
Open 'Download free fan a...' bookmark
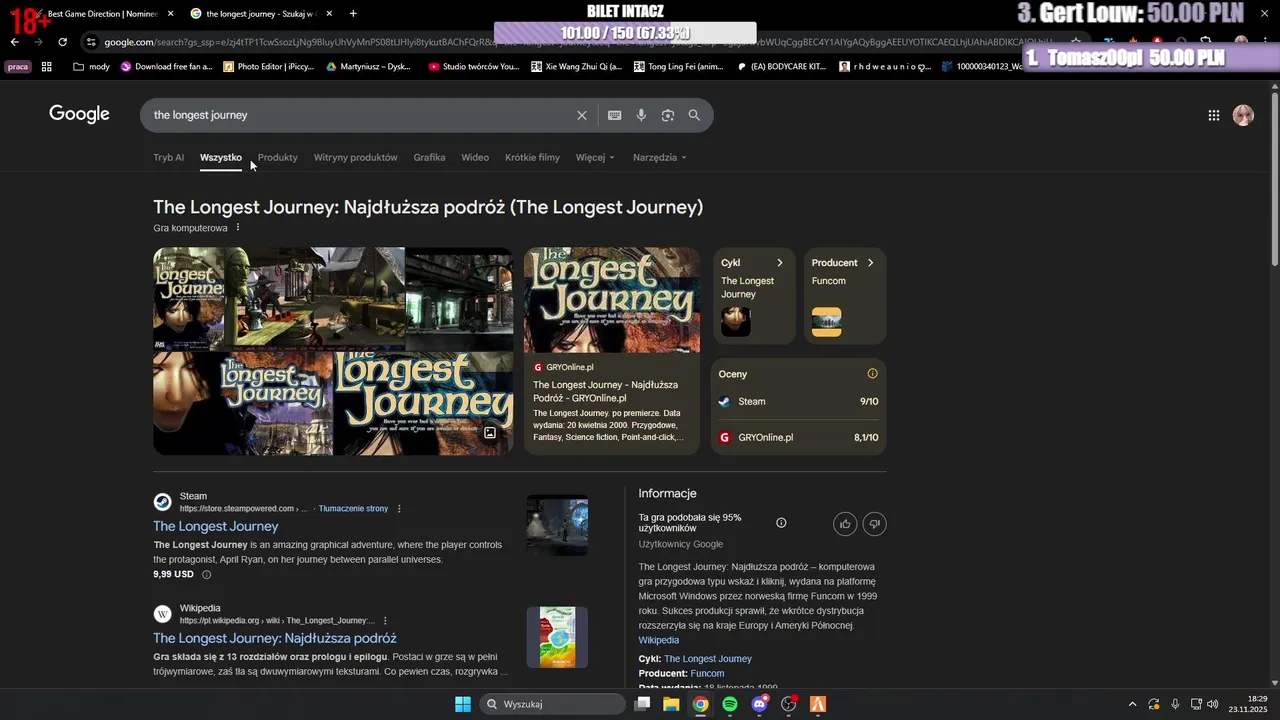tap(166, 67)
